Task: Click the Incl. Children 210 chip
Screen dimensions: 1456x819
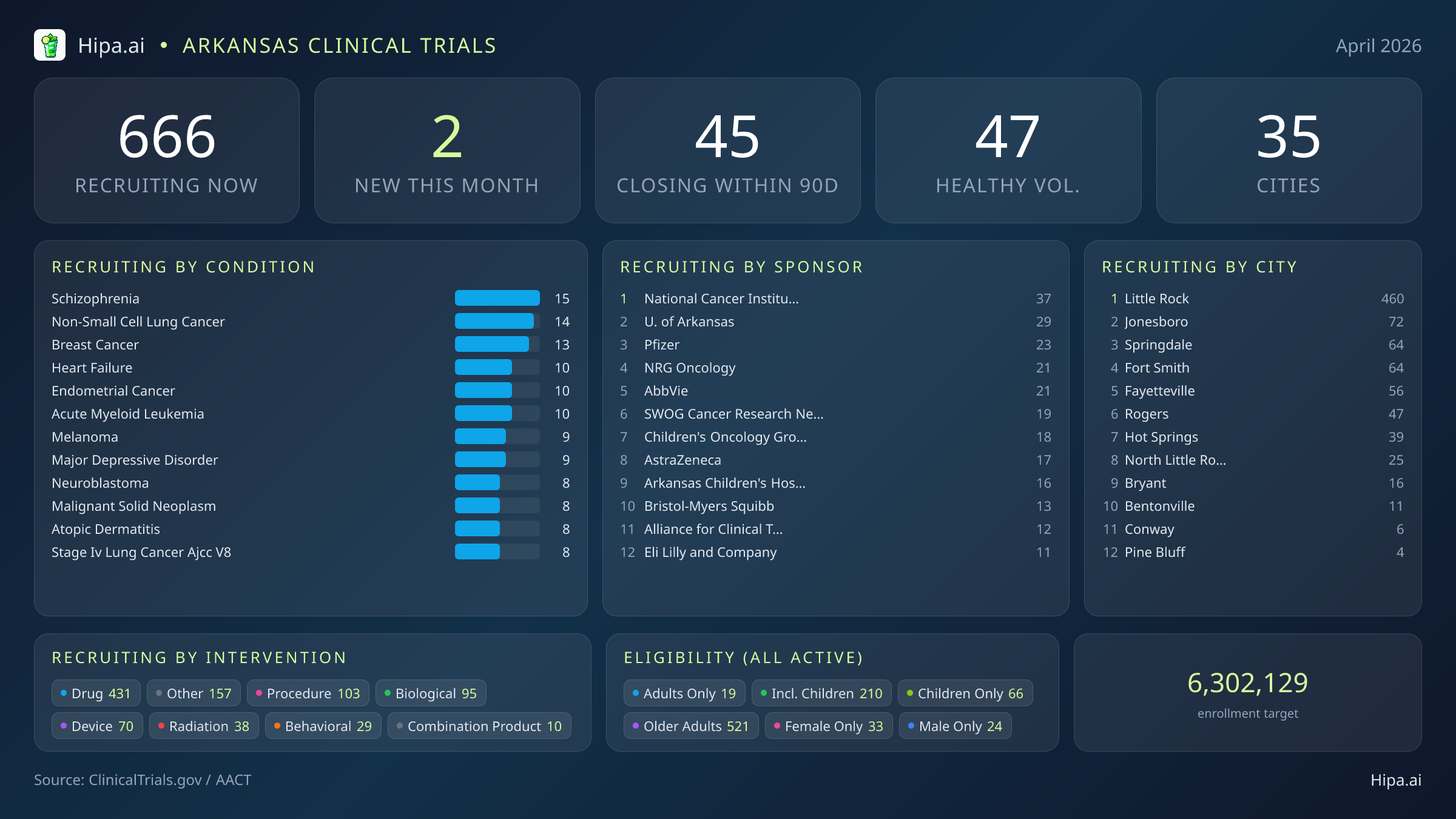Action: point(821,693)
